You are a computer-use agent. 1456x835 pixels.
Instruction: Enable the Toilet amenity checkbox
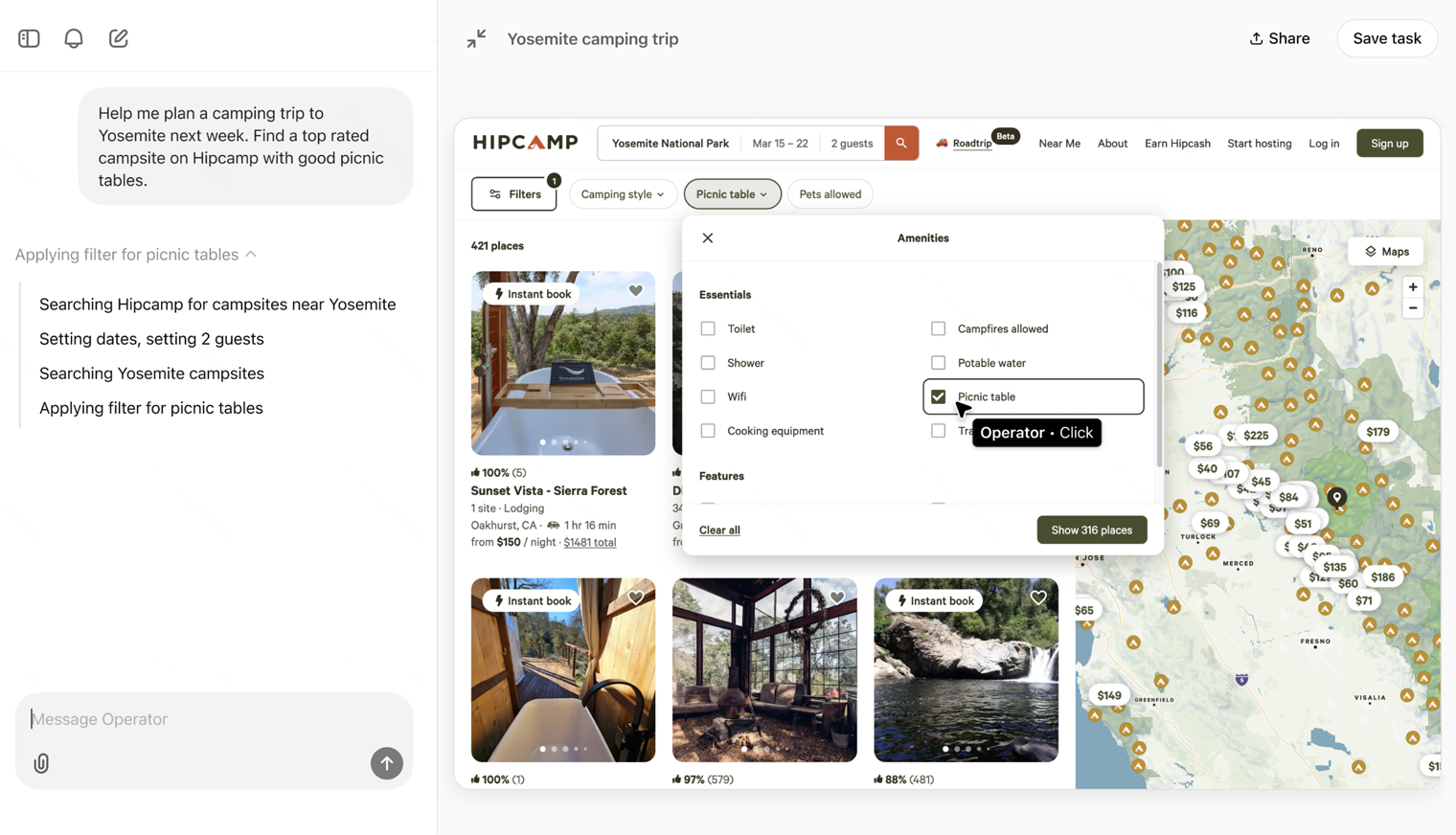[x=708, y=328]
